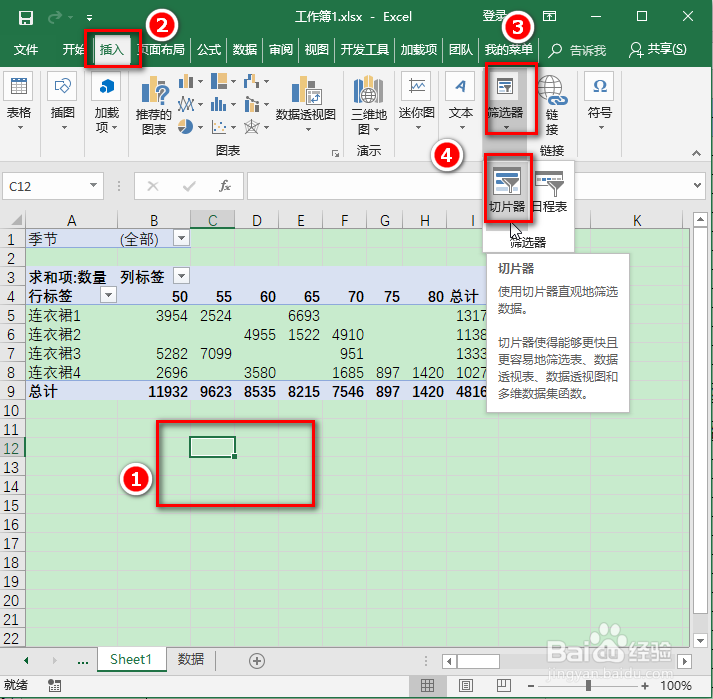
Task: Expand the formula bar
Action: (697, 186)
